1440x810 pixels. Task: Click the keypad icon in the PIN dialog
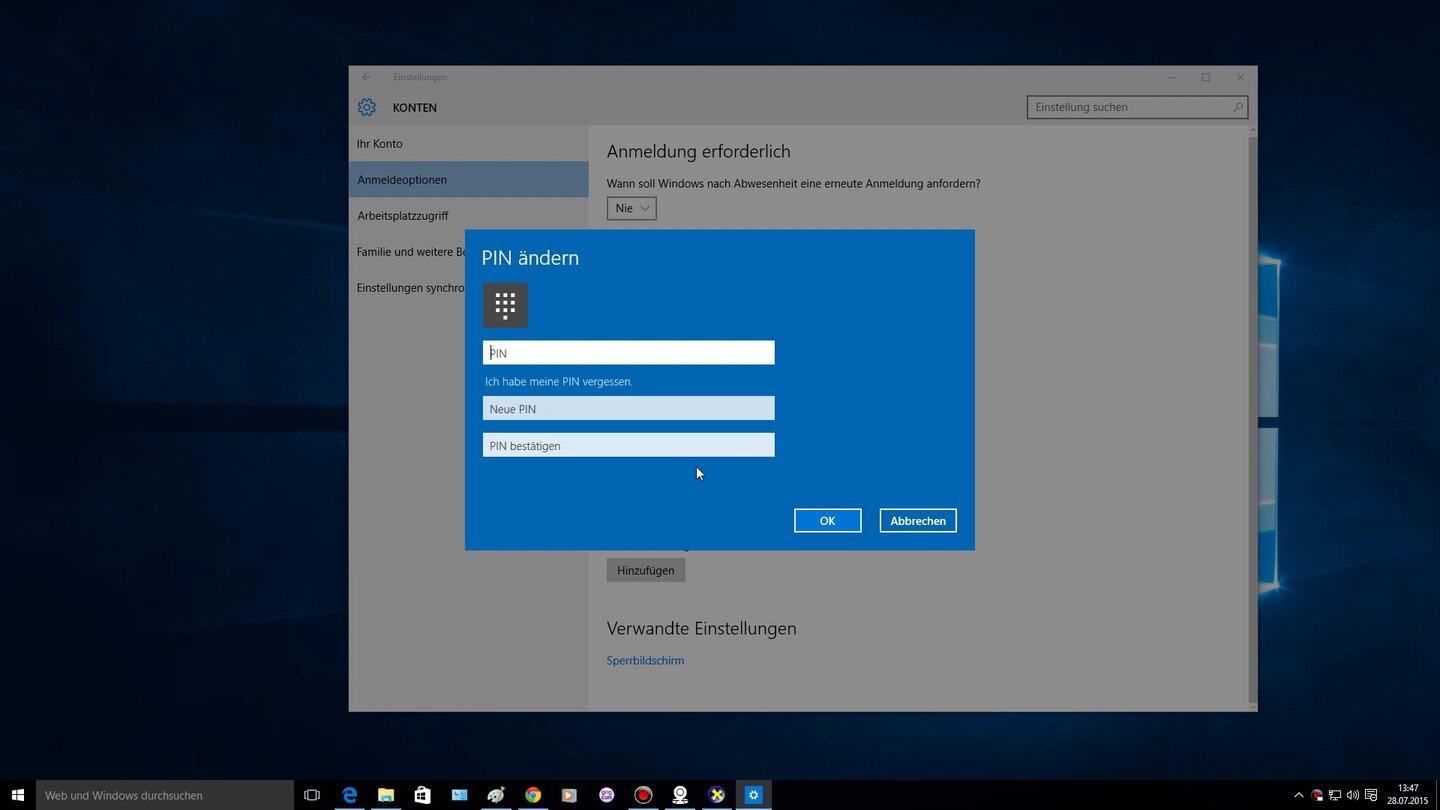(x=505, y=305)
